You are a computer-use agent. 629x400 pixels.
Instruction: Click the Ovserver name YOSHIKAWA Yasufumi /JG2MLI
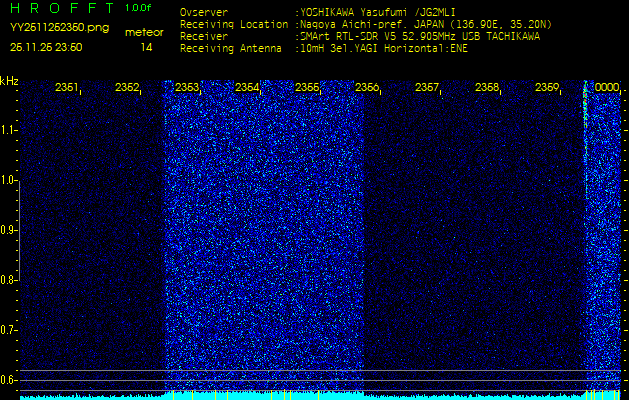tap(377, 12)
